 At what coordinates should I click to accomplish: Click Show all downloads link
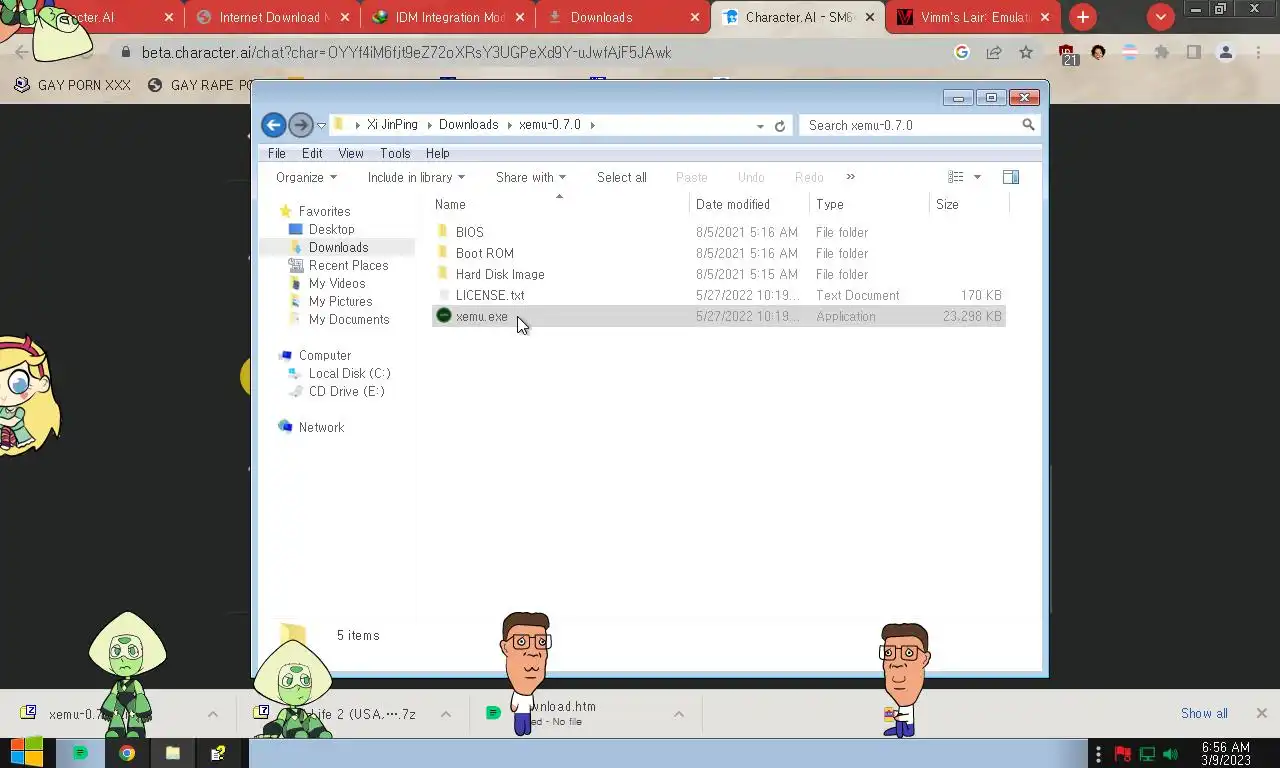pyautogui.click(x=1204, y=713)
